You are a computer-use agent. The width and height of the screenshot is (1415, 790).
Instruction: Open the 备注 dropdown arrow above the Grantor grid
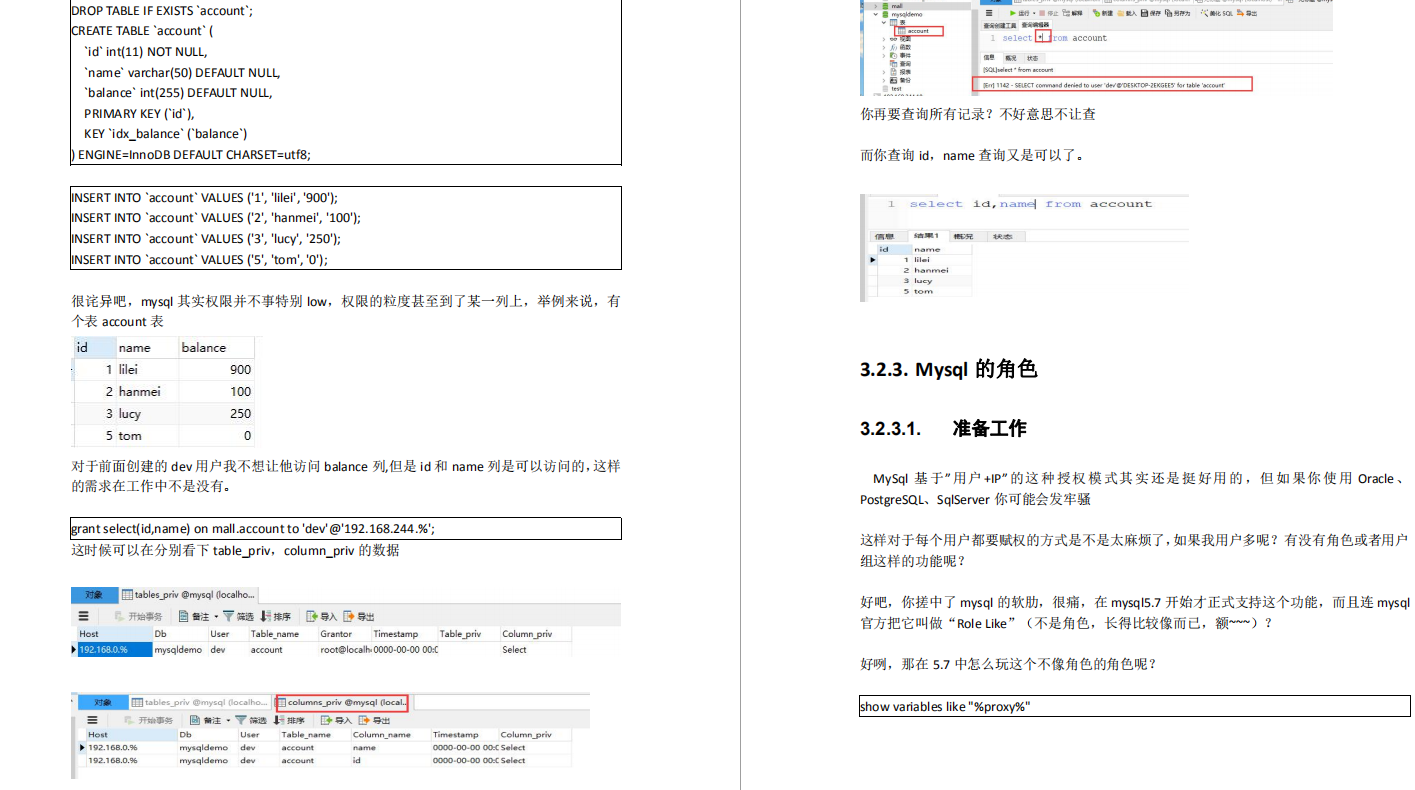pyautogui.click(x=214, y=616)
